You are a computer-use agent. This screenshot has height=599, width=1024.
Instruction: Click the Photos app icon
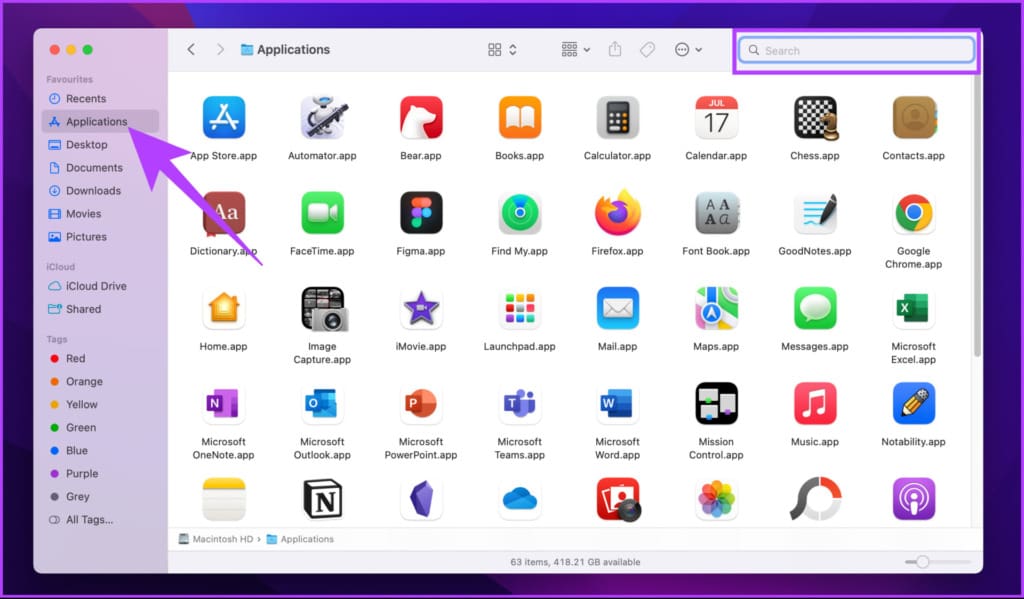pyautogui.click(x=716, y=499)
